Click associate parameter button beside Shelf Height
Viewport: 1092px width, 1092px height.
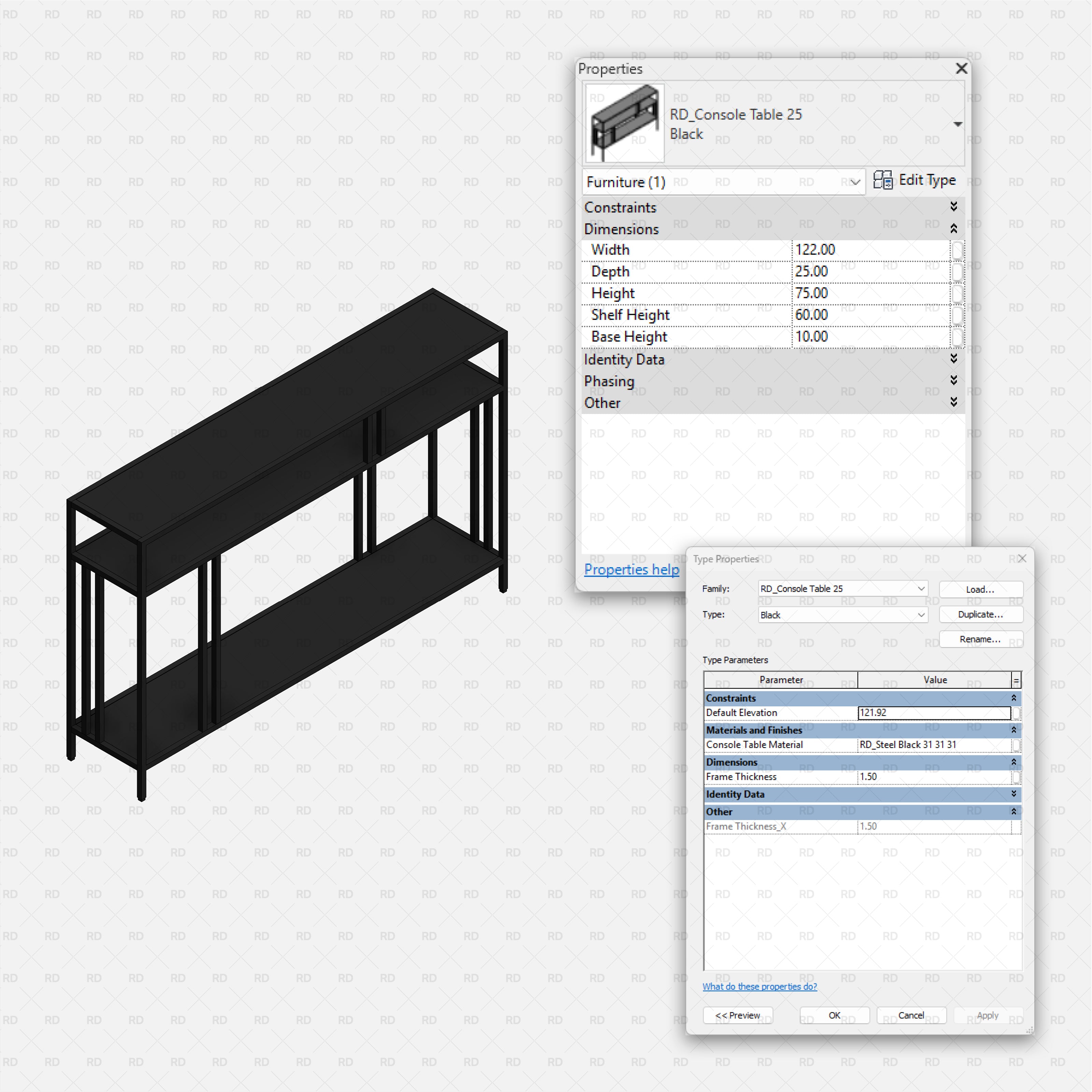958,315
